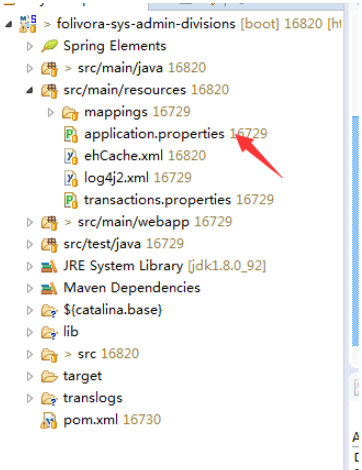Select the src/test/java folder label
The height and width of the screenshot is (470, 362).
pos(102,244)
